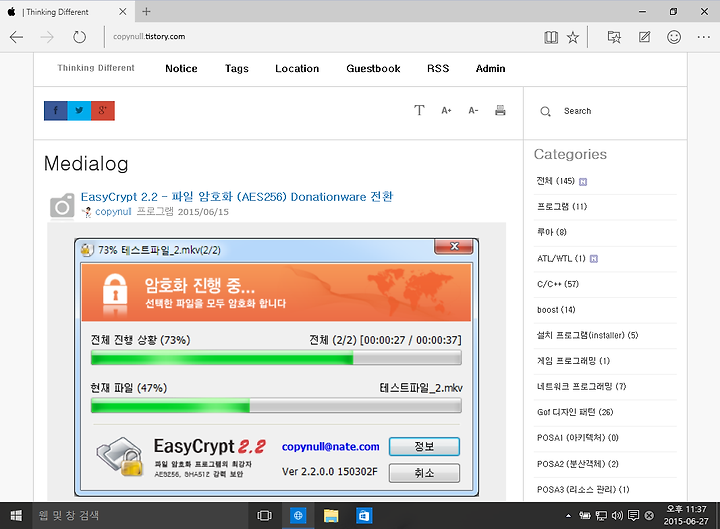Image resolution: width=720 pixels, height=529 pixels.
Task: Open the 프로그램 (11) category
Action: (x=562, y=207)
